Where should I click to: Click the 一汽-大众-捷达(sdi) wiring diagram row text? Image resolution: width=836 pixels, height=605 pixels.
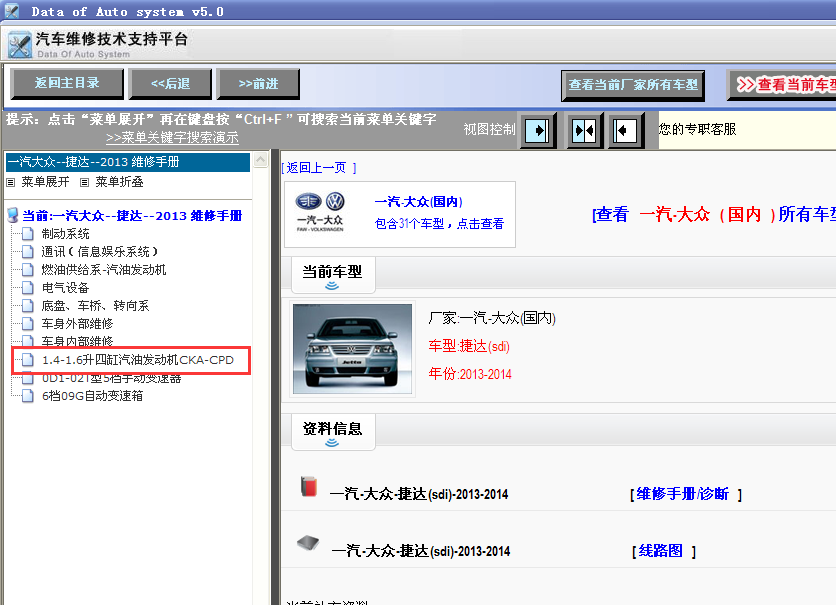(421, 551)
